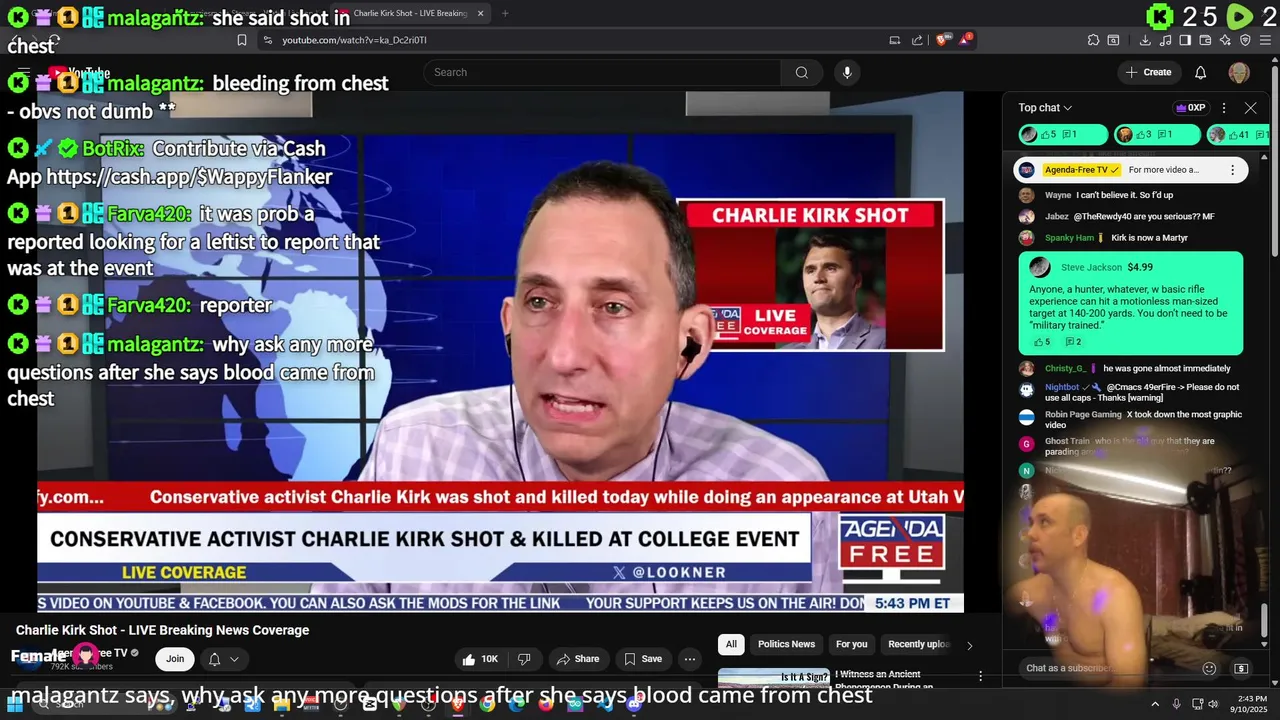1280x720 pixels.
Task: Open live chat three-dot options menu
Action: point(1224,108)
